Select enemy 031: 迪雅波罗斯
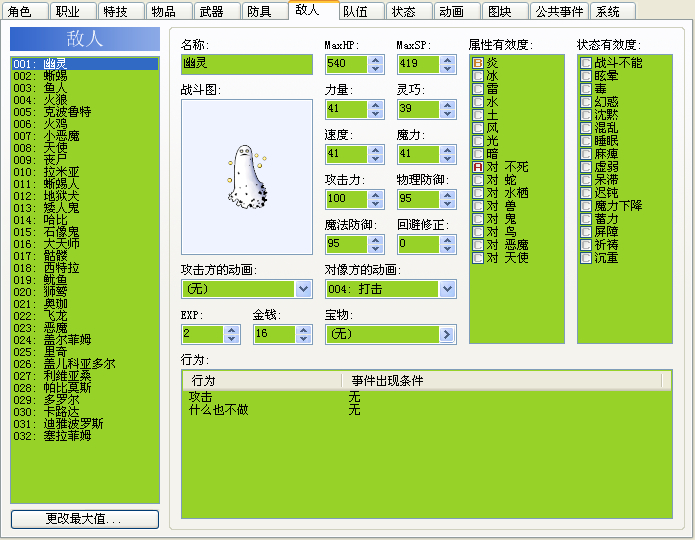The height and width of the screenshot is (540, 695). pyautogui.click(x=84, y=423)
